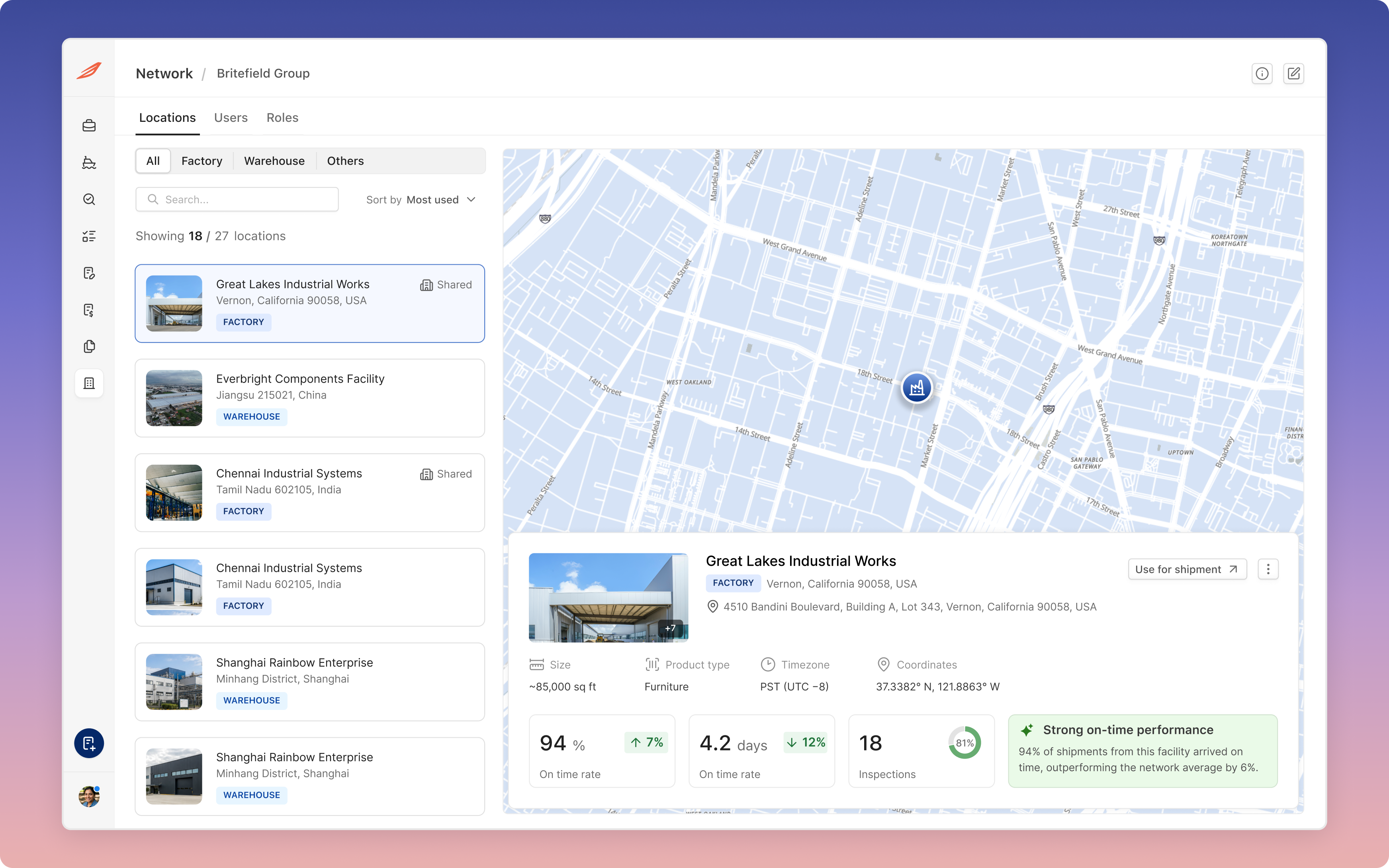Click the FACTORY tag in detail panel
This screenshot has height=868, width=1389.
pyautogui.click(x=733, y=583)
